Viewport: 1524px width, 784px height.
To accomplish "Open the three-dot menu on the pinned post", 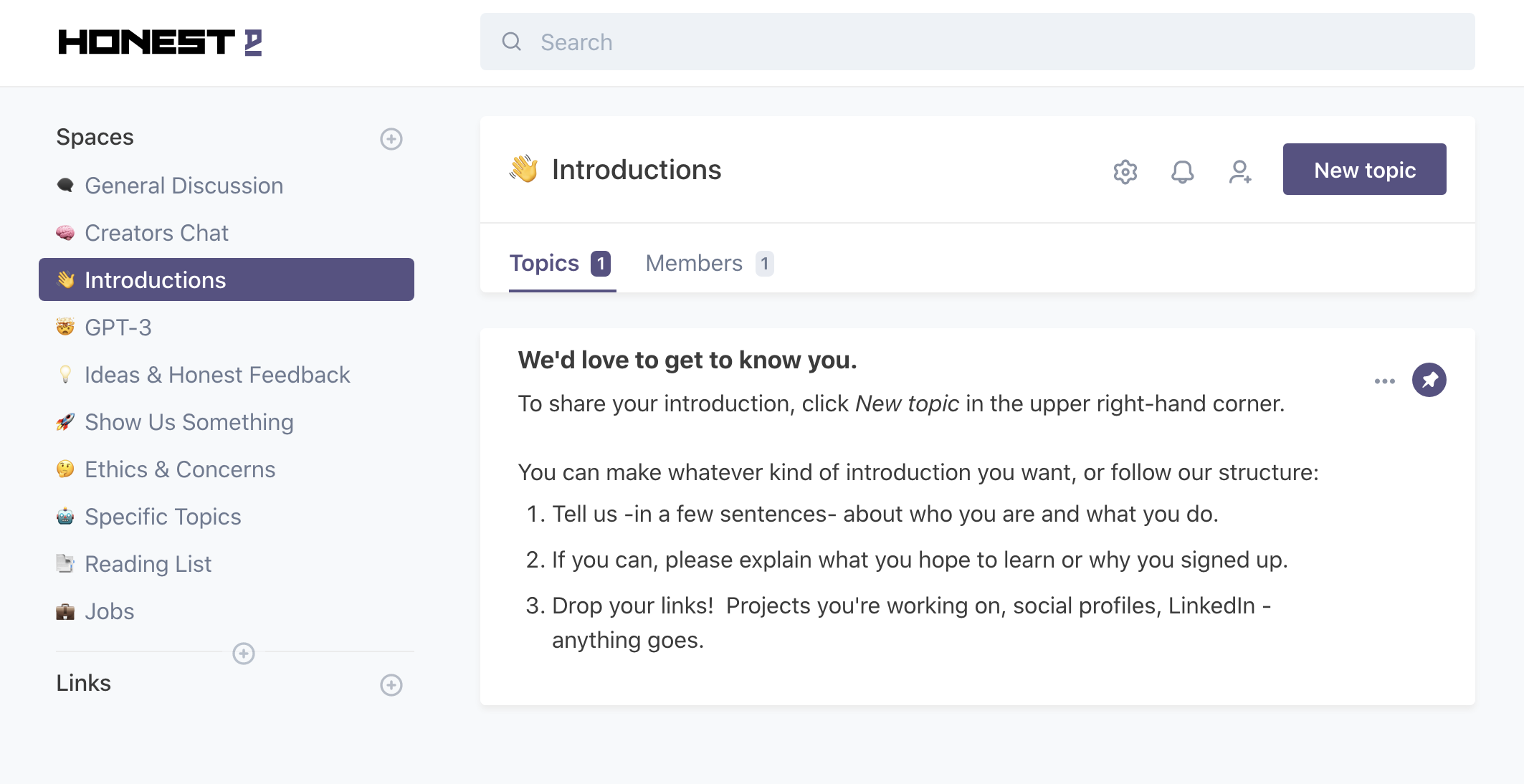I will click(1385, 381).
